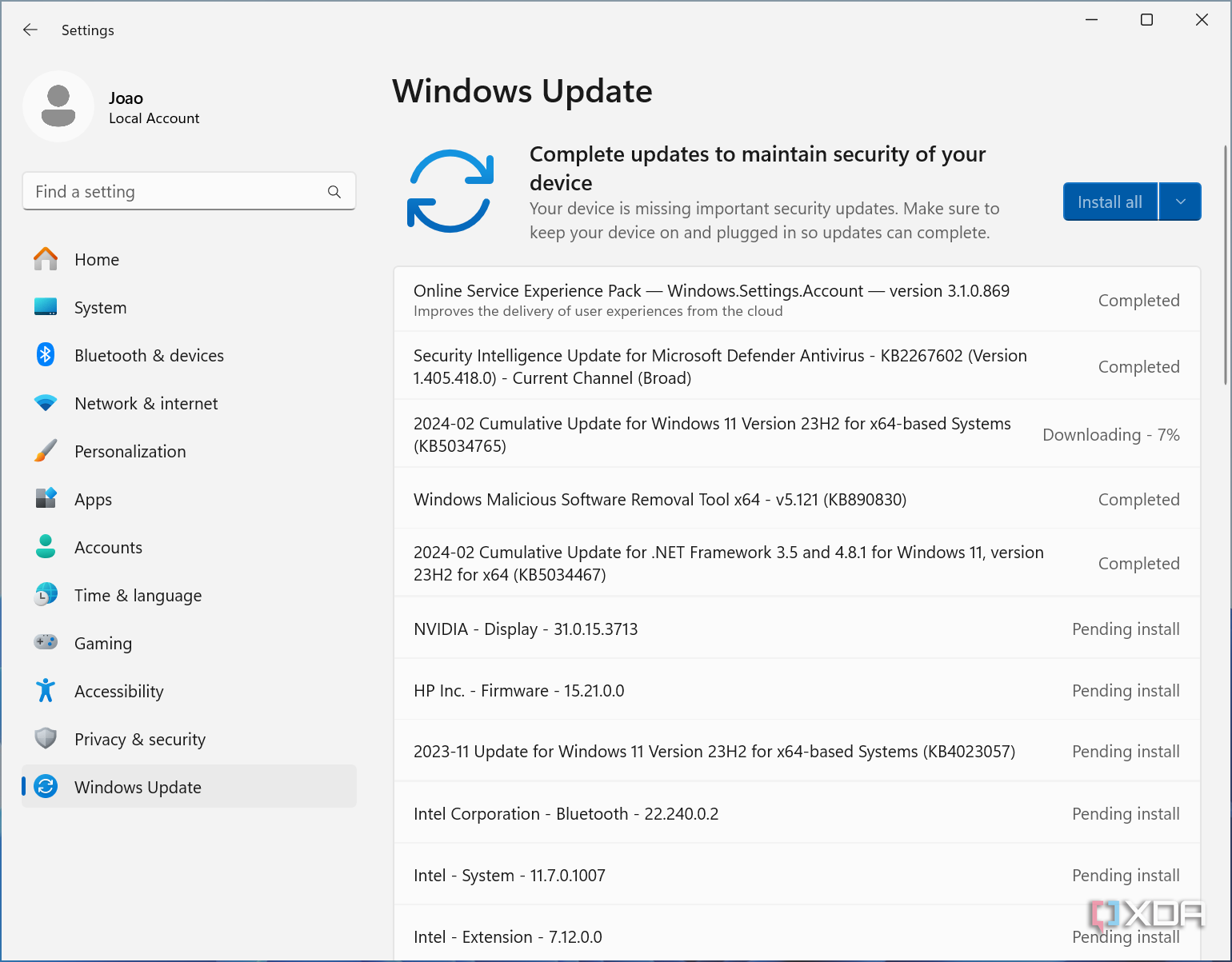1232x962 pixels.
Task: Switch to Privacy & security page
Action: [189, 739]
